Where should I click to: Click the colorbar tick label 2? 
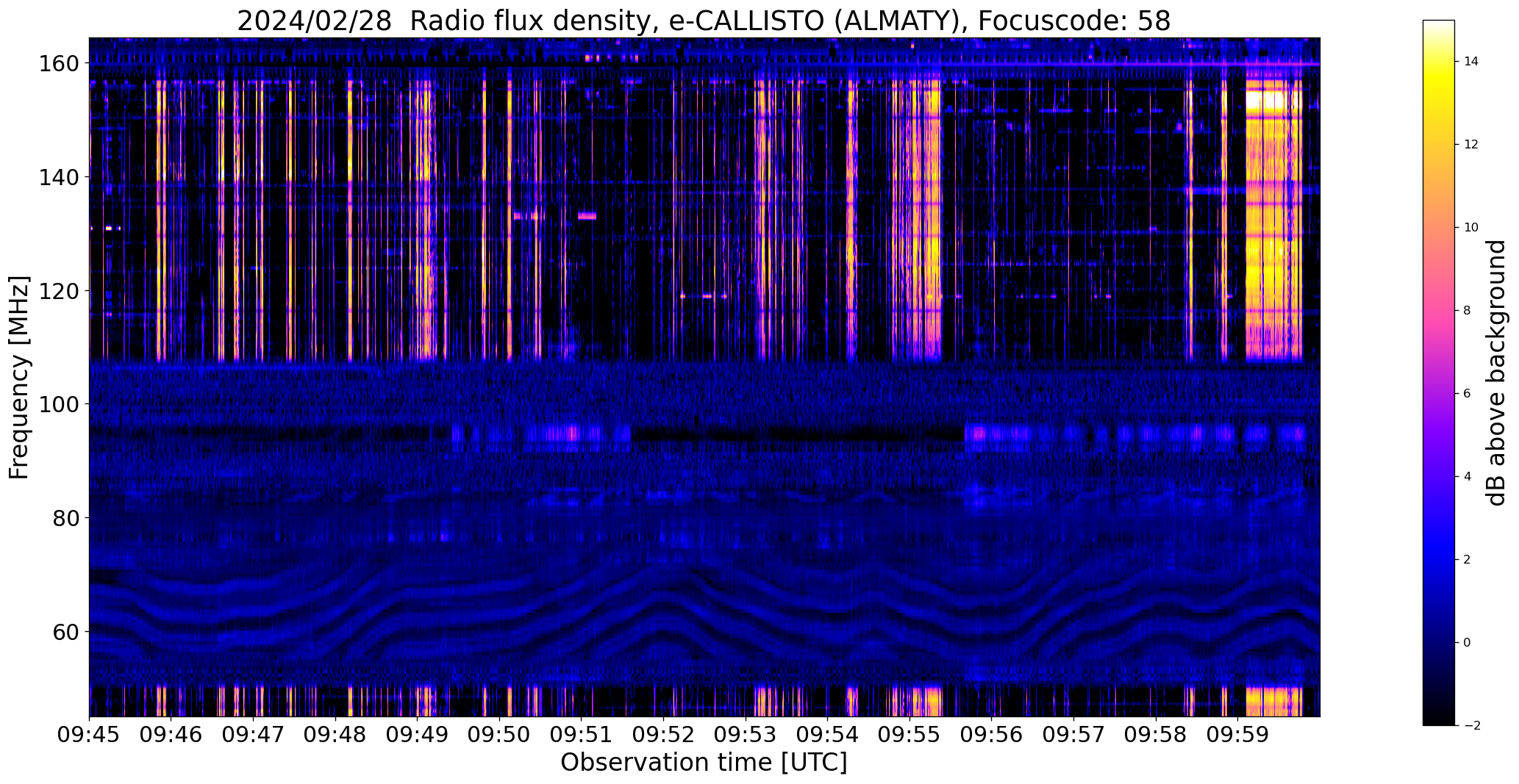[1468, 560]
